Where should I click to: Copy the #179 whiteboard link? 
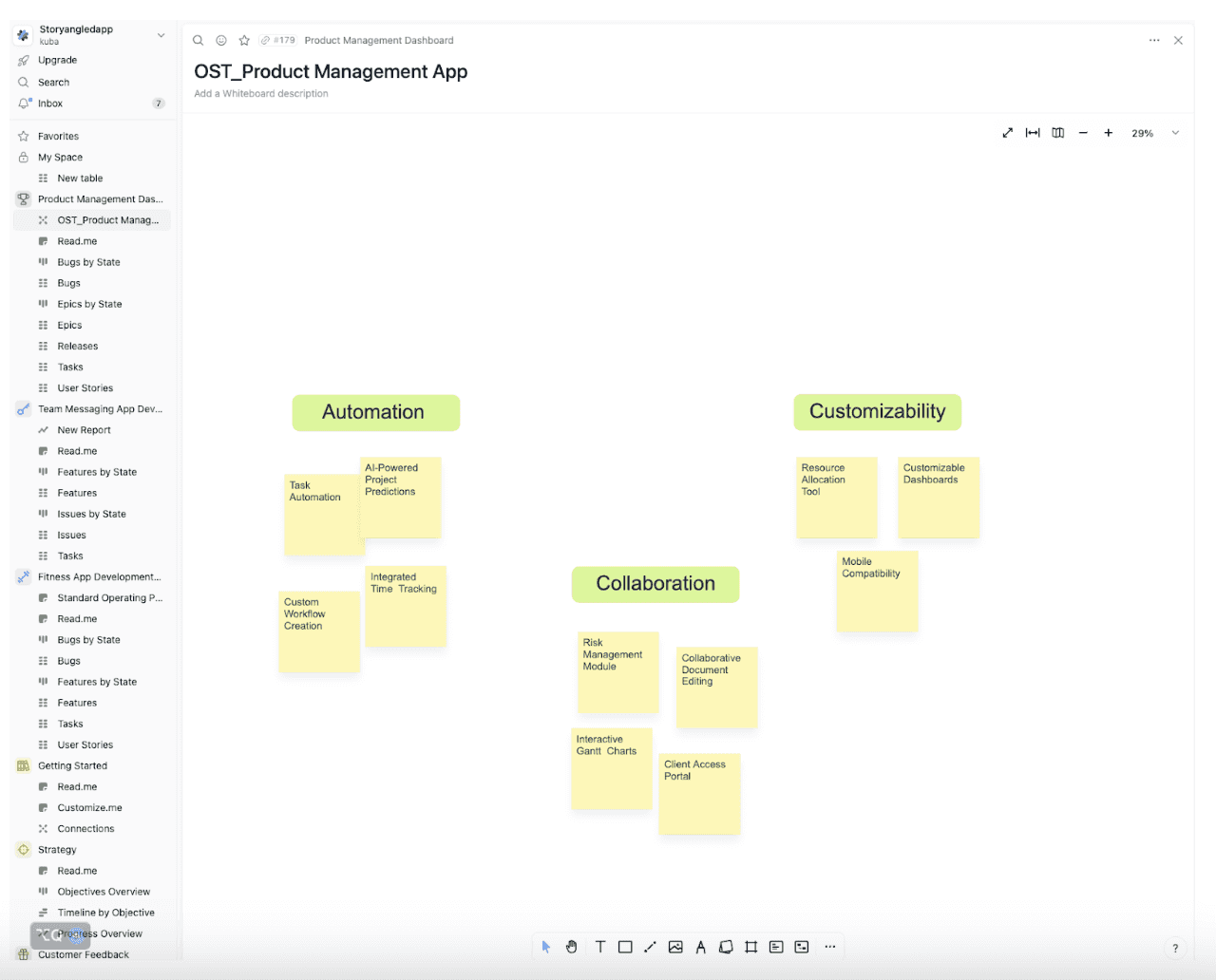[x=278, y=41]
